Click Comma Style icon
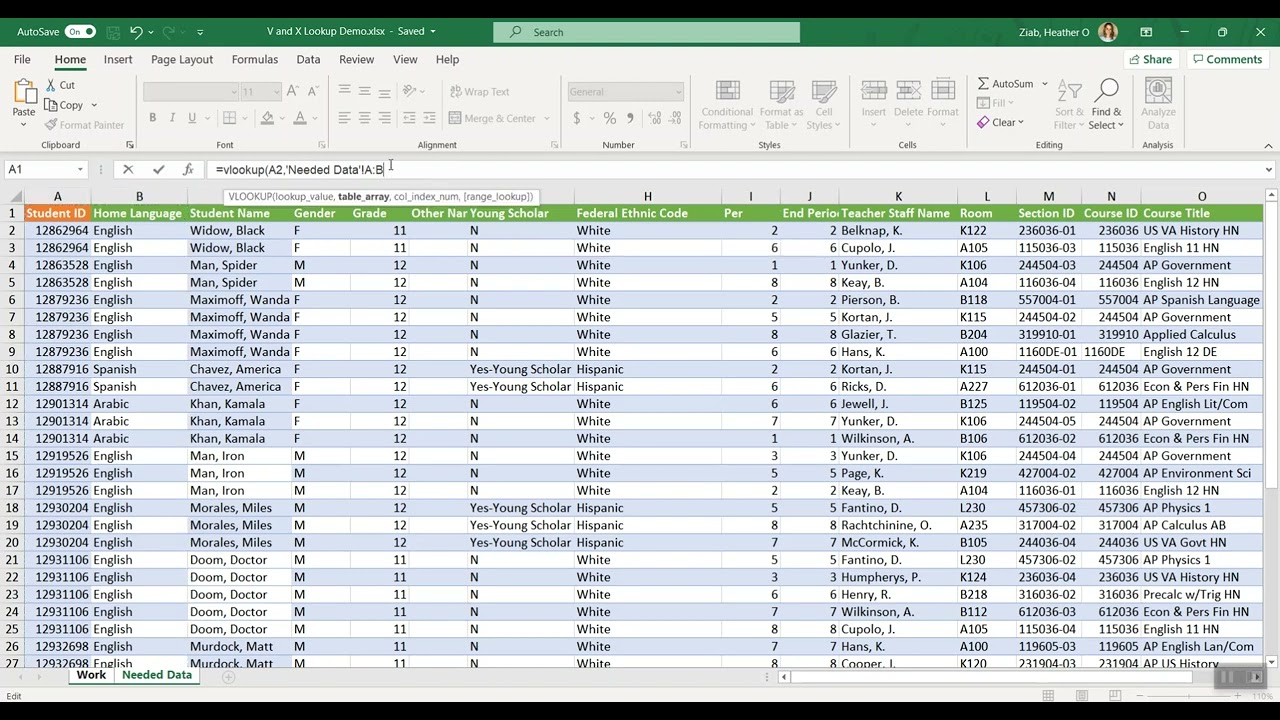This screenshot has height=720, width=1280. (630, 118)
